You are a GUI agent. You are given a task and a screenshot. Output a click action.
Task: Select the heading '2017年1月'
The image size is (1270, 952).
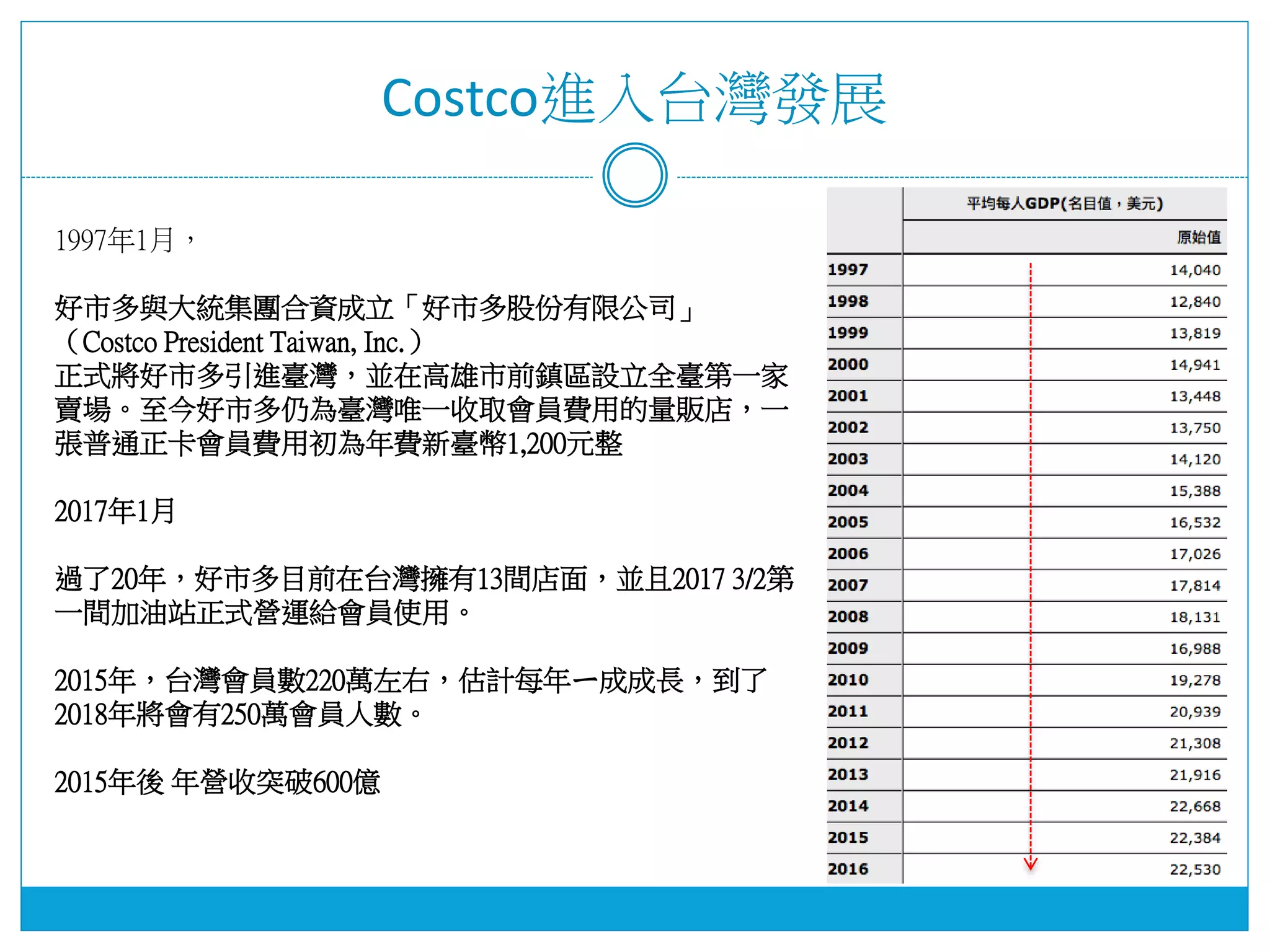[115, 511]
